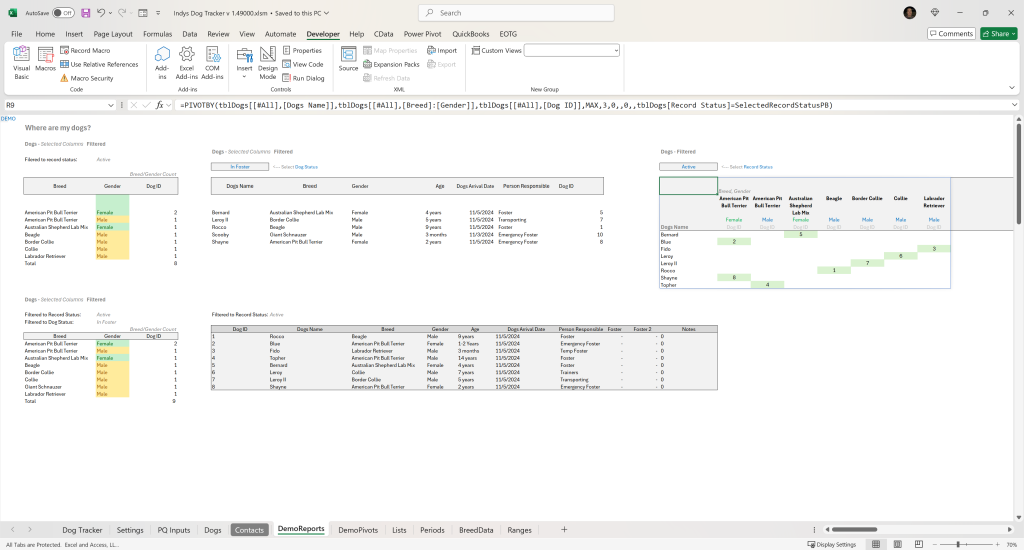Click XML Import
The image size is (1024, 550).
tap(442, 50)
